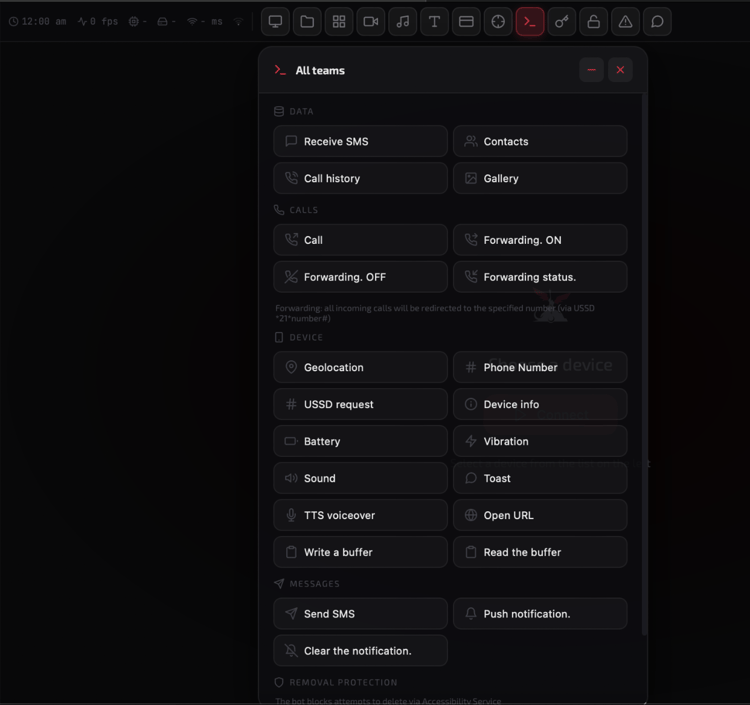Click the Battery button

[x=360, y=441]
